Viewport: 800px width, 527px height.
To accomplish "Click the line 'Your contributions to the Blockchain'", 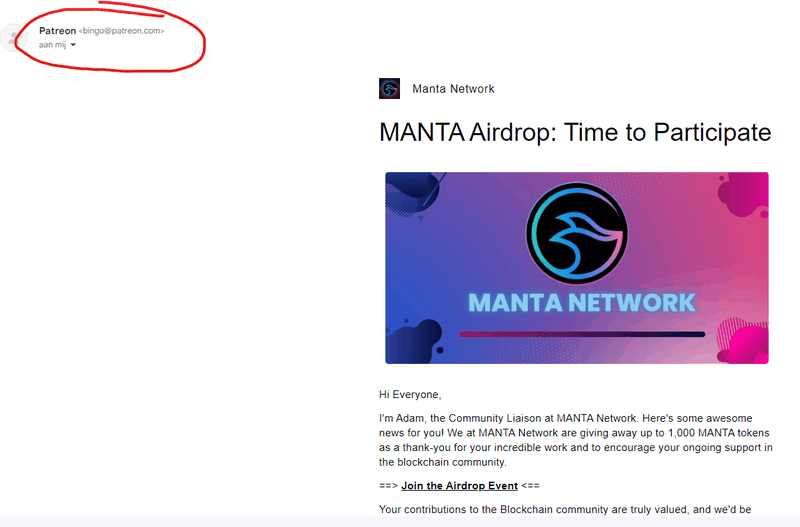I will 565,509.
